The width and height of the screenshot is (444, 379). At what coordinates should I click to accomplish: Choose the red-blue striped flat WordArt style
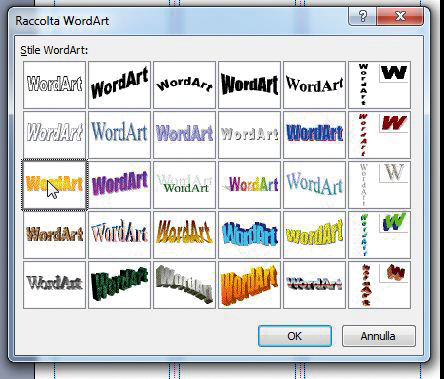pyautogui.click(x=315, y=285)
